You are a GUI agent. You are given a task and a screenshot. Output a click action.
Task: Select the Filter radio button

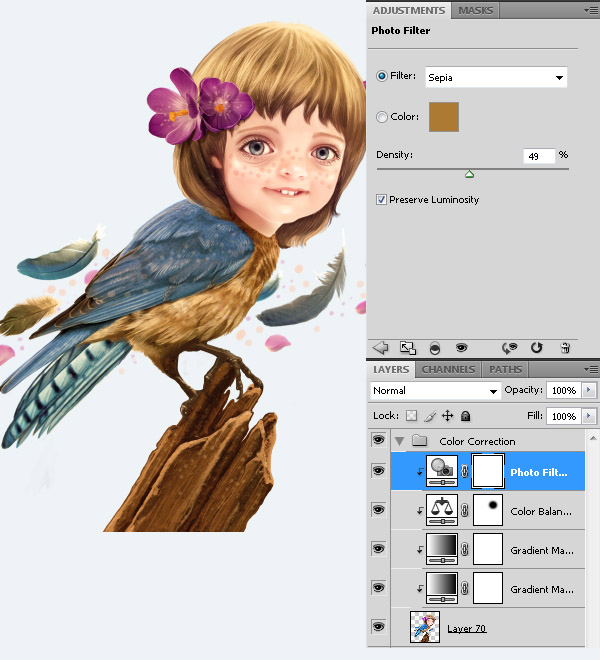click(x=382, y=76)
